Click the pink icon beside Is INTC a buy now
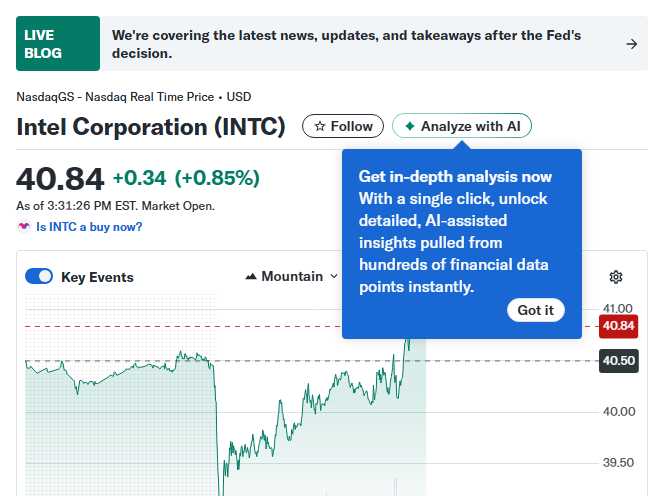 tap(24, 227)
